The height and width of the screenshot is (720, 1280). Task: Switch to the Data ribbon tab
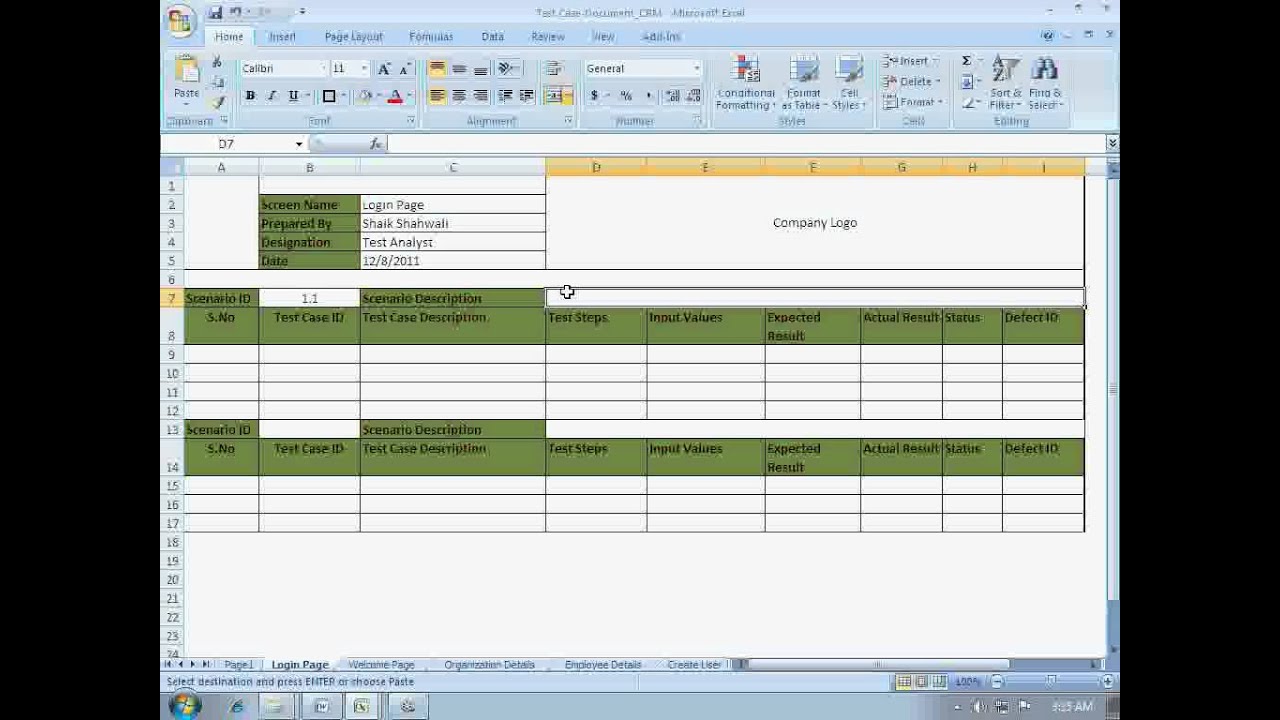[x=492, y=36]
